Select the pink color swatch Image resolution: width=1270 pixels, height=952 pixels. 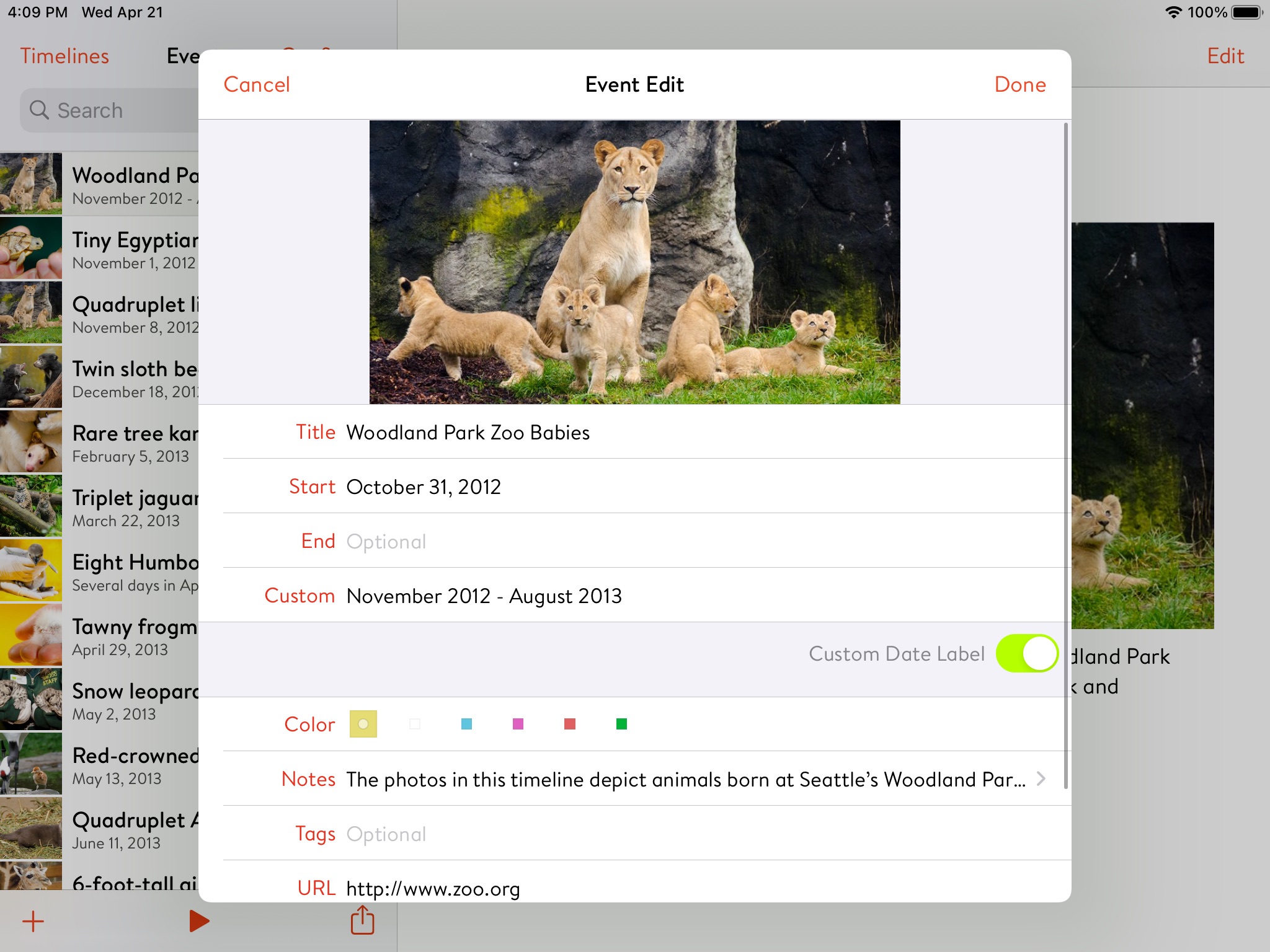[518, 724]
